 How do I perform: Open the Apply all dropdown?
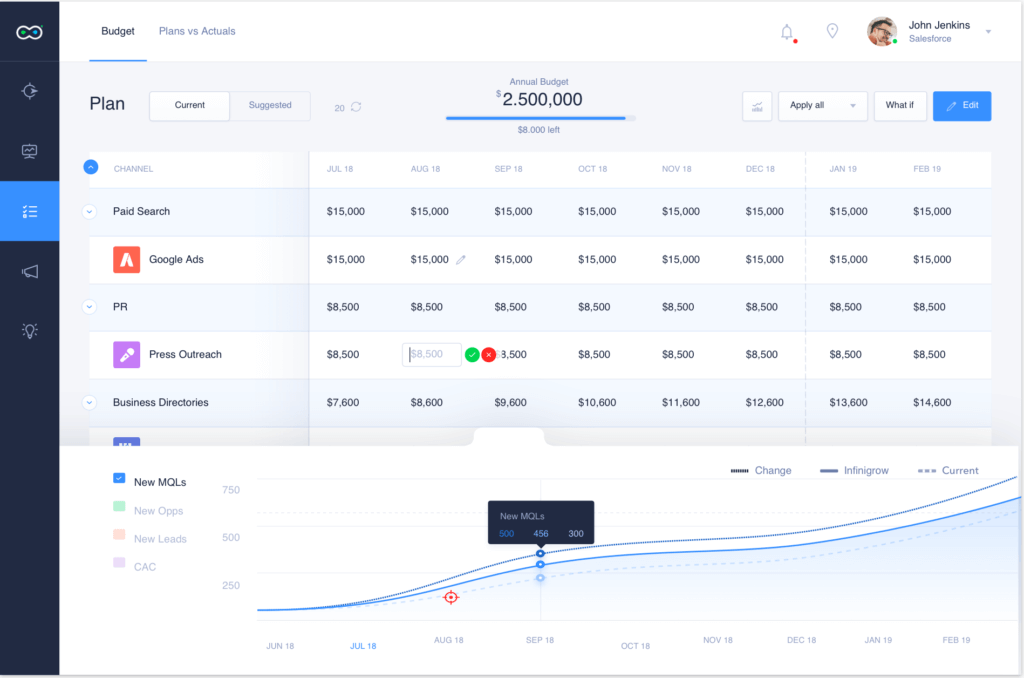coord(822,106)
